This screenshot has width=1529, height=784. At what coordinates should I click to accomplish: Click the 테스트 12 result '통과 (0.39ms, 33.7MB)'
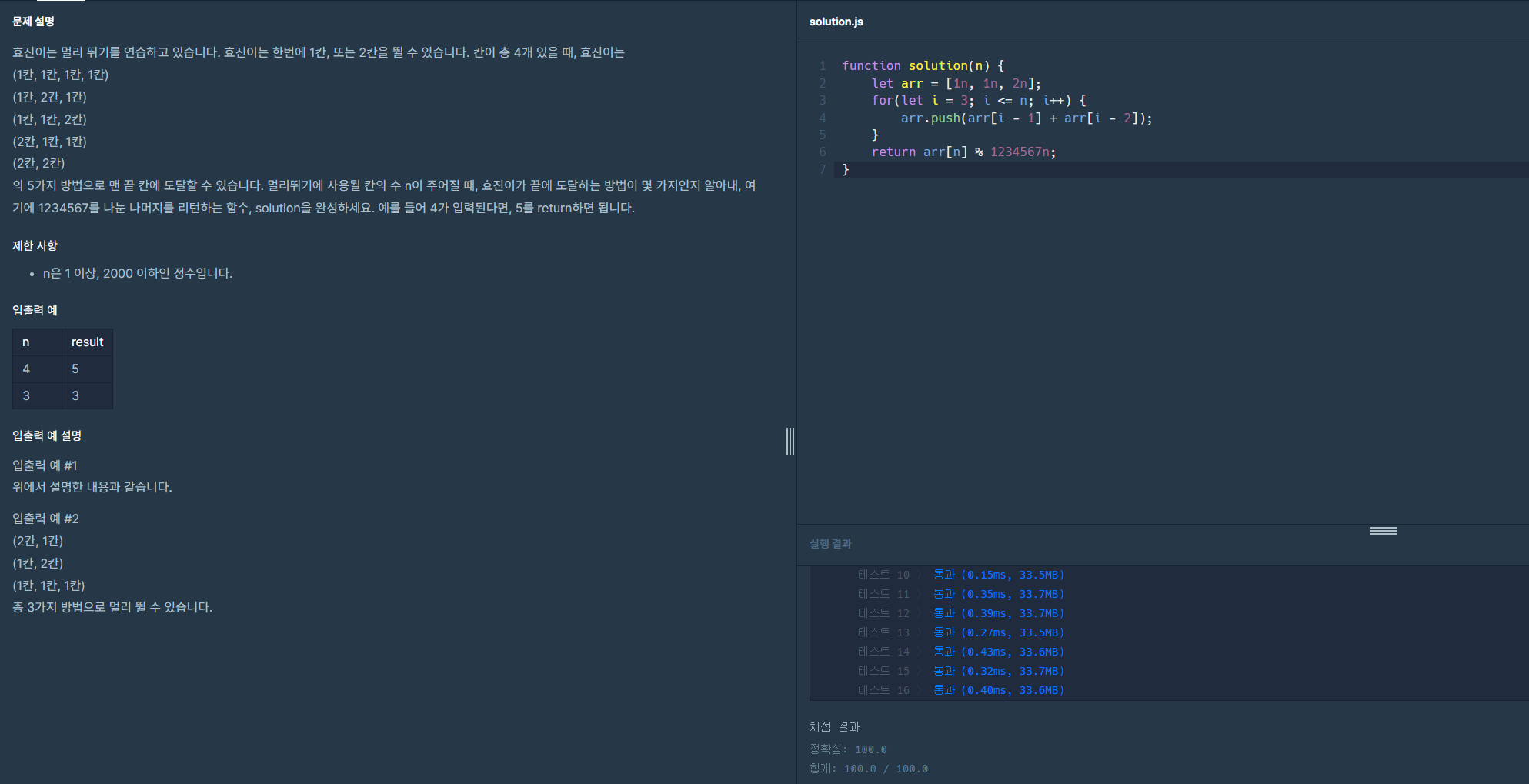click(x=999, y=613)
